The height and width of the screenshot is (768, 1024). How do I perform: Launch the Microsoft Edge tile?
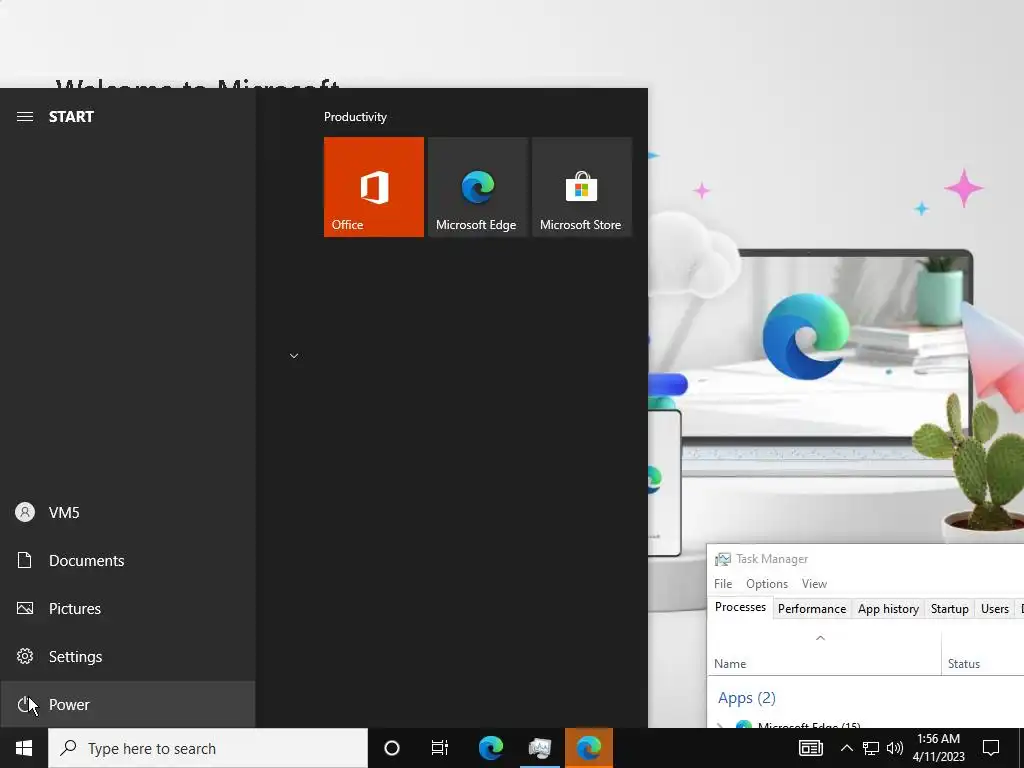click(477, 187)
